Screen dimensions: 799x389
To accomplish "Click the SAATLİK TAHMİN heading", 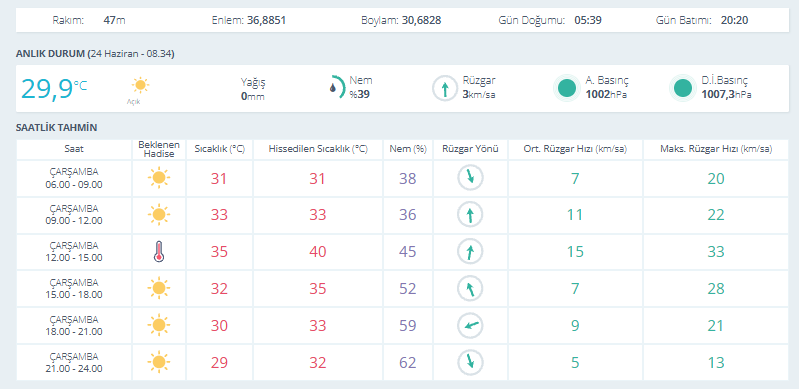I will pyautogui.click(x=57, y=127).
